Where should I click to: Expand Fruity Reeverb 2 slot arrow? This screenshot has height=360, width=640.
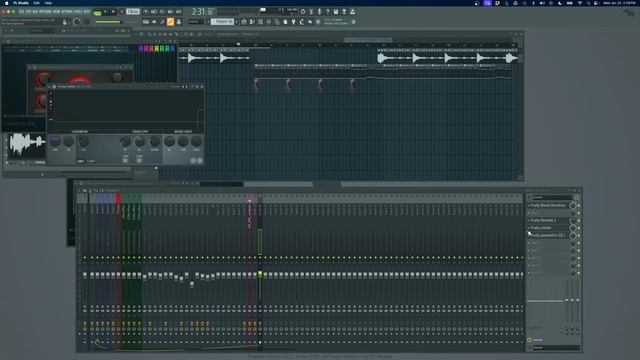coord(529,220)
